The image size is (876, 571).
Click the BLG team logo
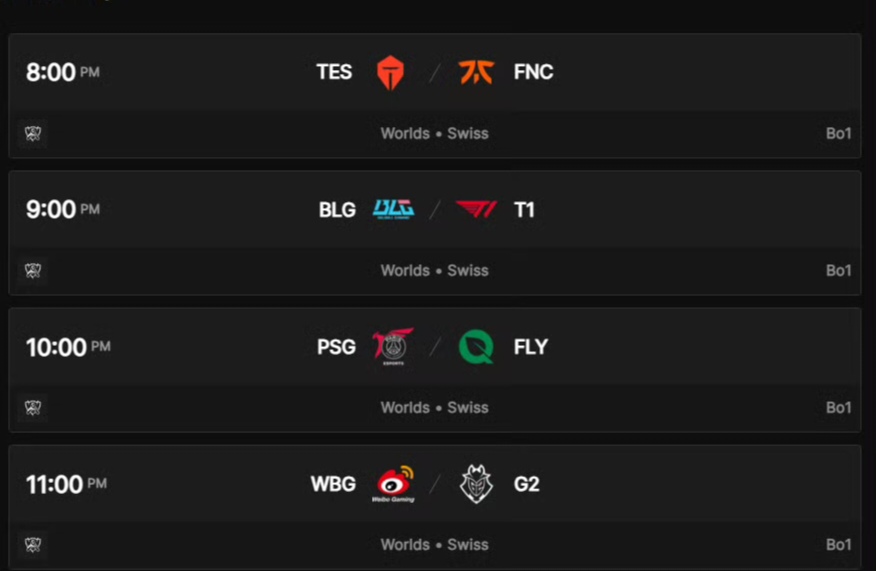(392, 209)
